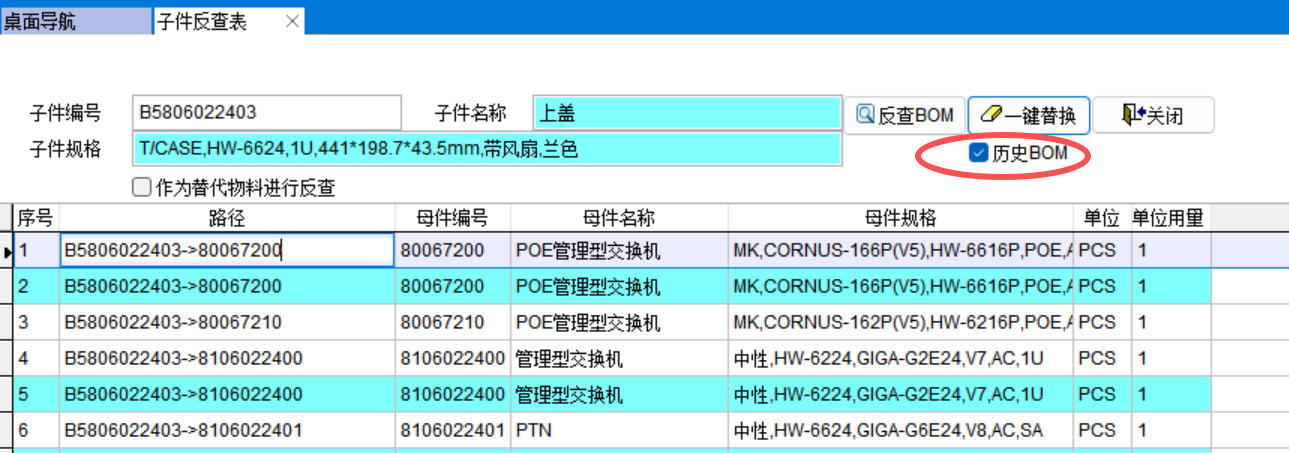This screenshot has width=1289, height=453.
Task: Click the eraser icon on 一键替换
Action: tap(988, 115)
